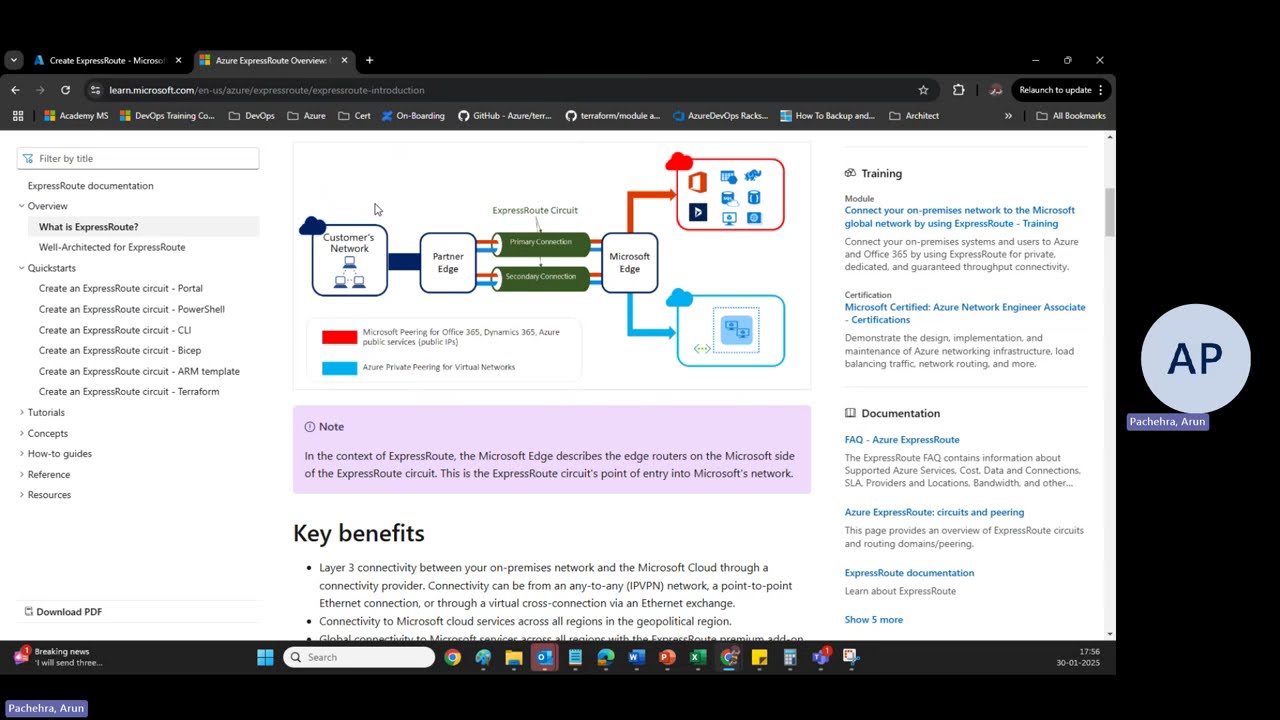Close the Azure ExpressRoute Overview tab
1280x720 pixels.
click(344, 60)
